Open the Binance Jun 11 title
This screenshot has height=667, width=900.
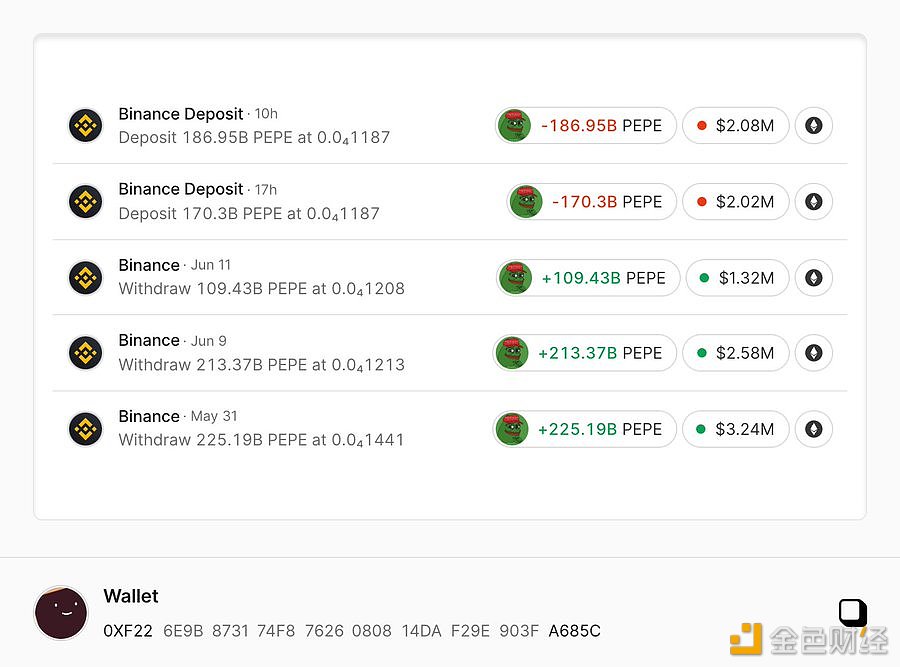[174, 265]
